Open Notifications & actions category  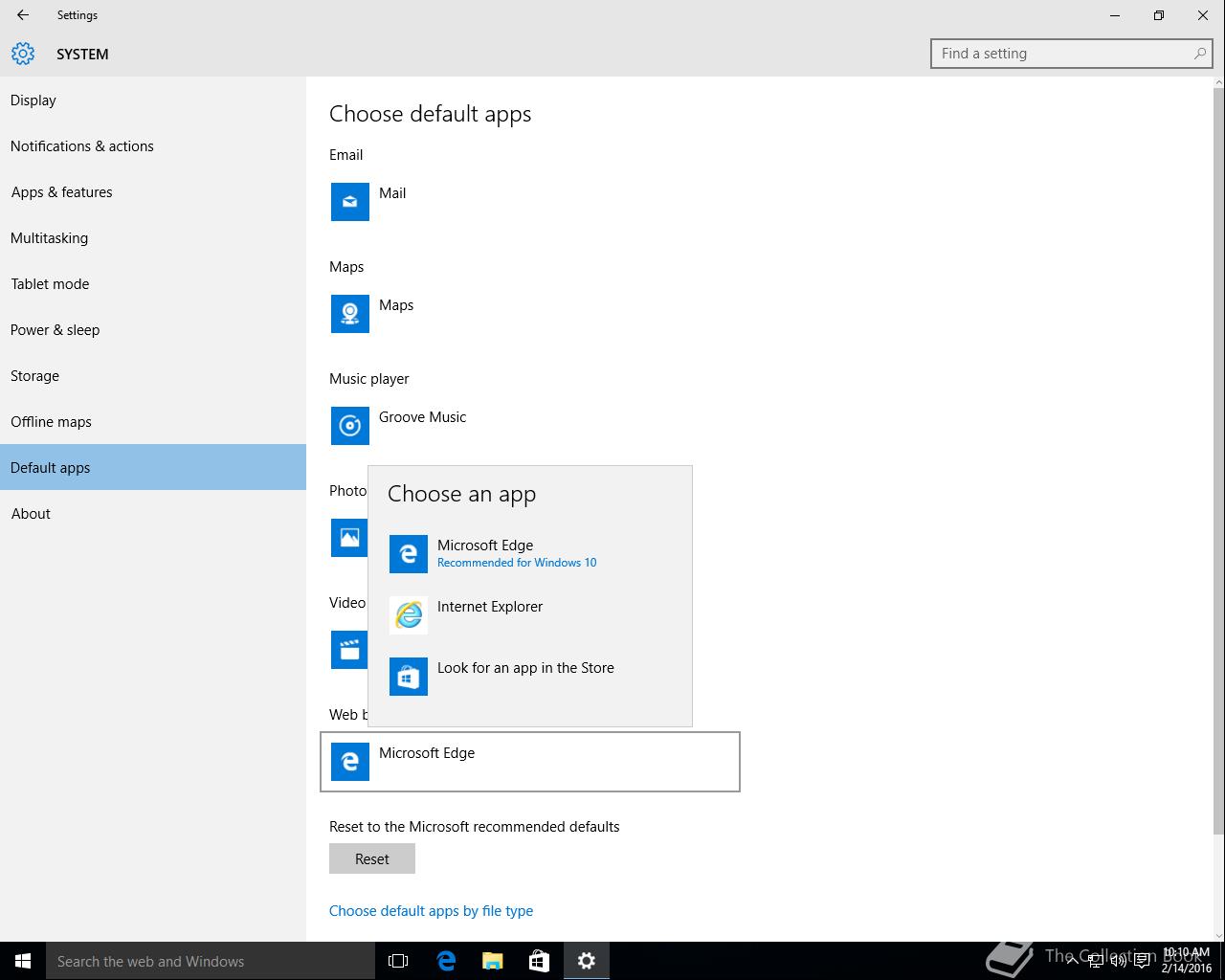coord(153,146)
